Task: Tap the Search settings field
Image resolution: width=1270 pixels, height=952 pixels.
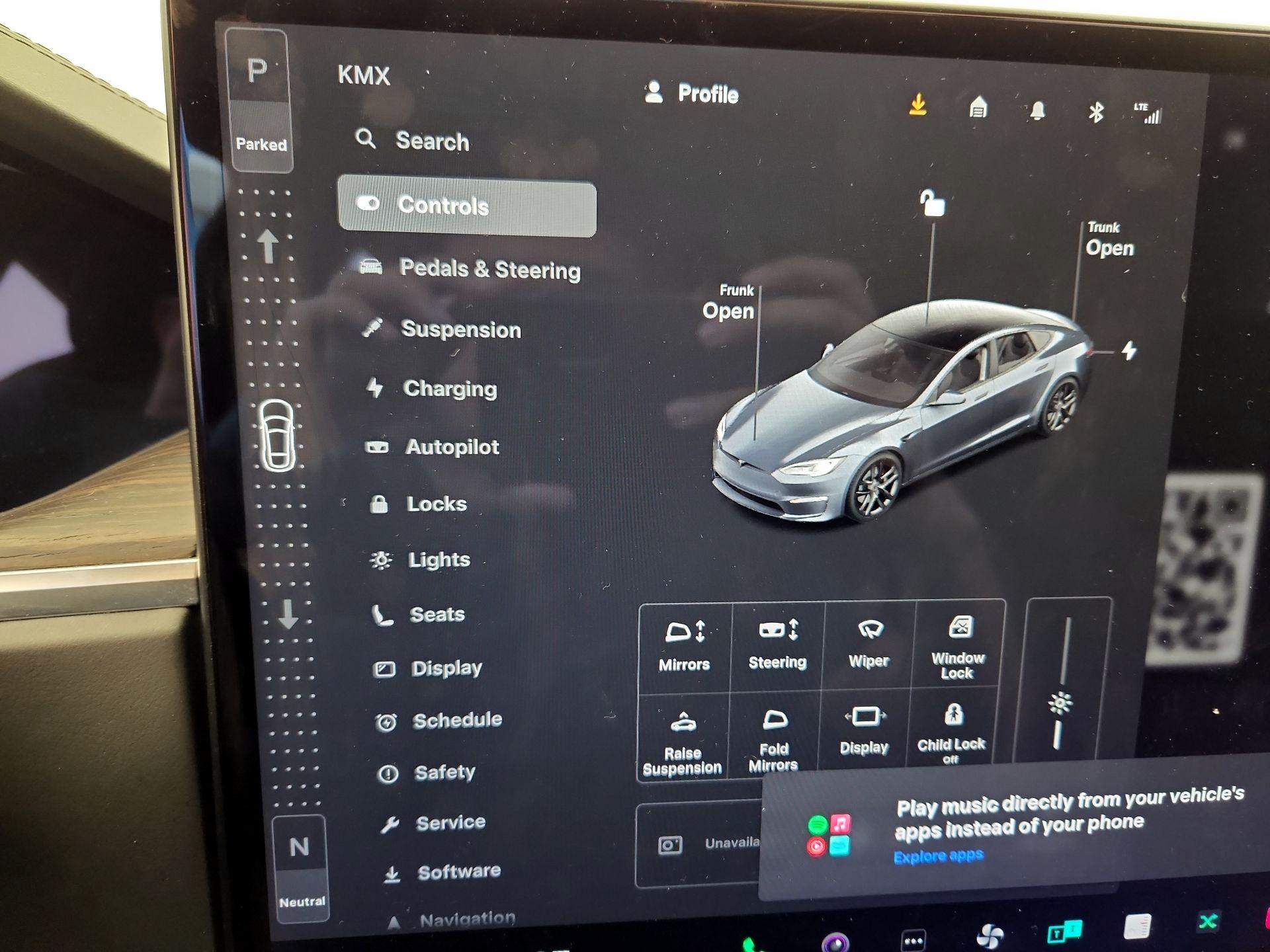Action: point(432,141)
